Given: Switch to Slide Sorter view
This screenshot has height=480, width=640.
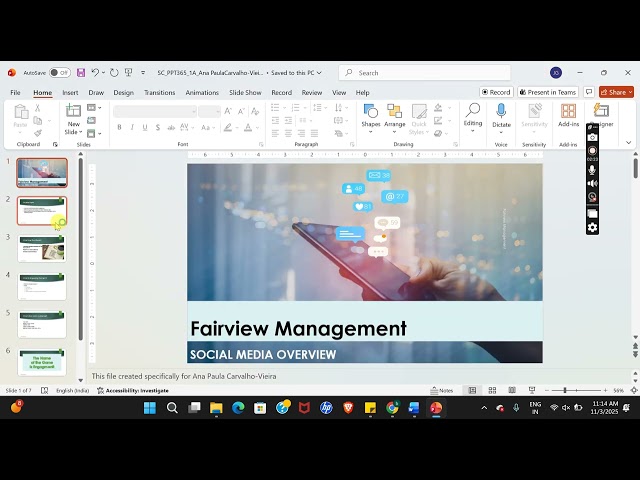Looking at the screenshot, I should (492, 391).
